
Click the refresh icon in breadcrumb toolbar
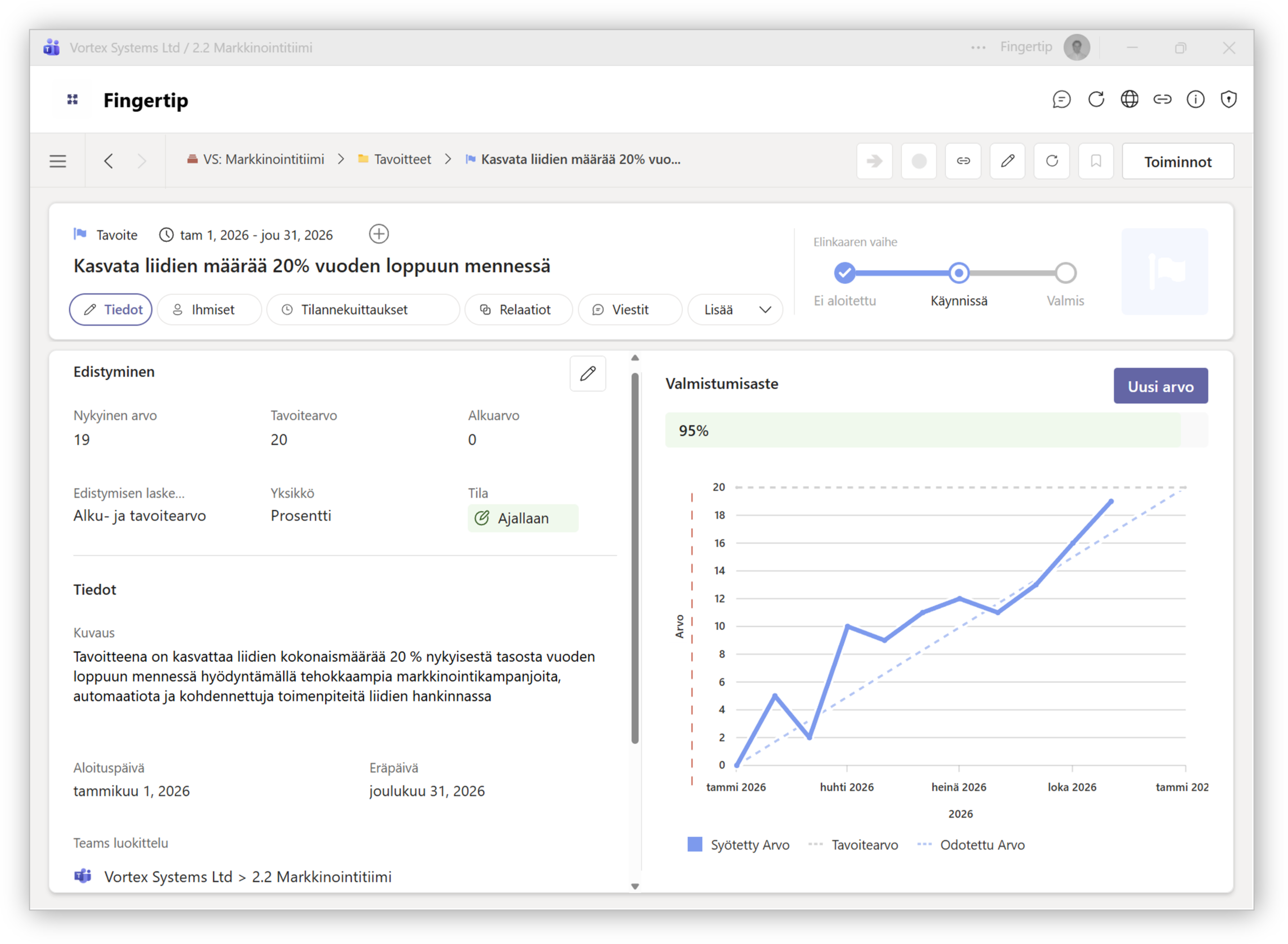[x=1052, y=161]
